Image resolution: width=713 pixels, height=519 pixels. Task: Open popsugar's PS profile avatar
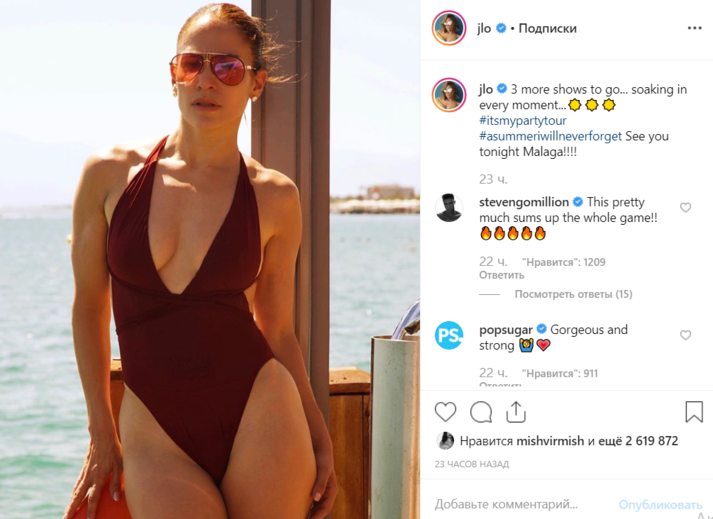[x=449, y=335]
